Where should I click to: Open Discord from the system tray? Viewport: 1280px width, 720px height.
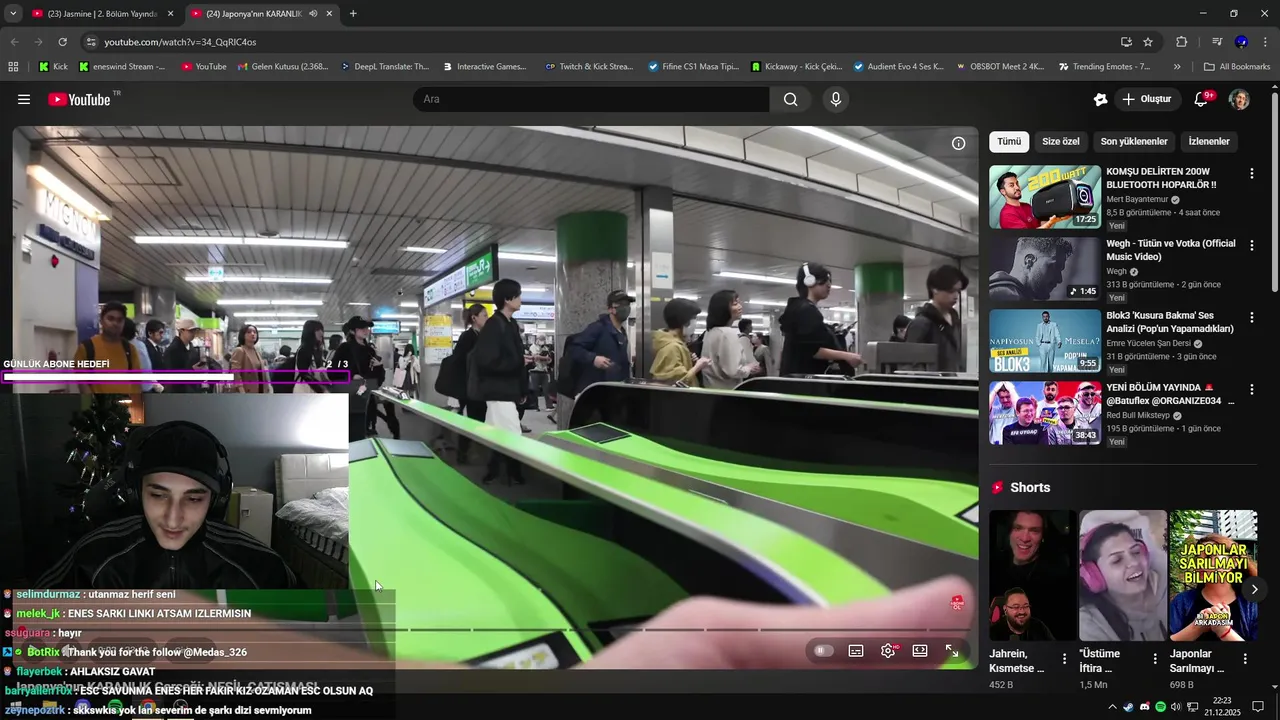coord(1144,707)
